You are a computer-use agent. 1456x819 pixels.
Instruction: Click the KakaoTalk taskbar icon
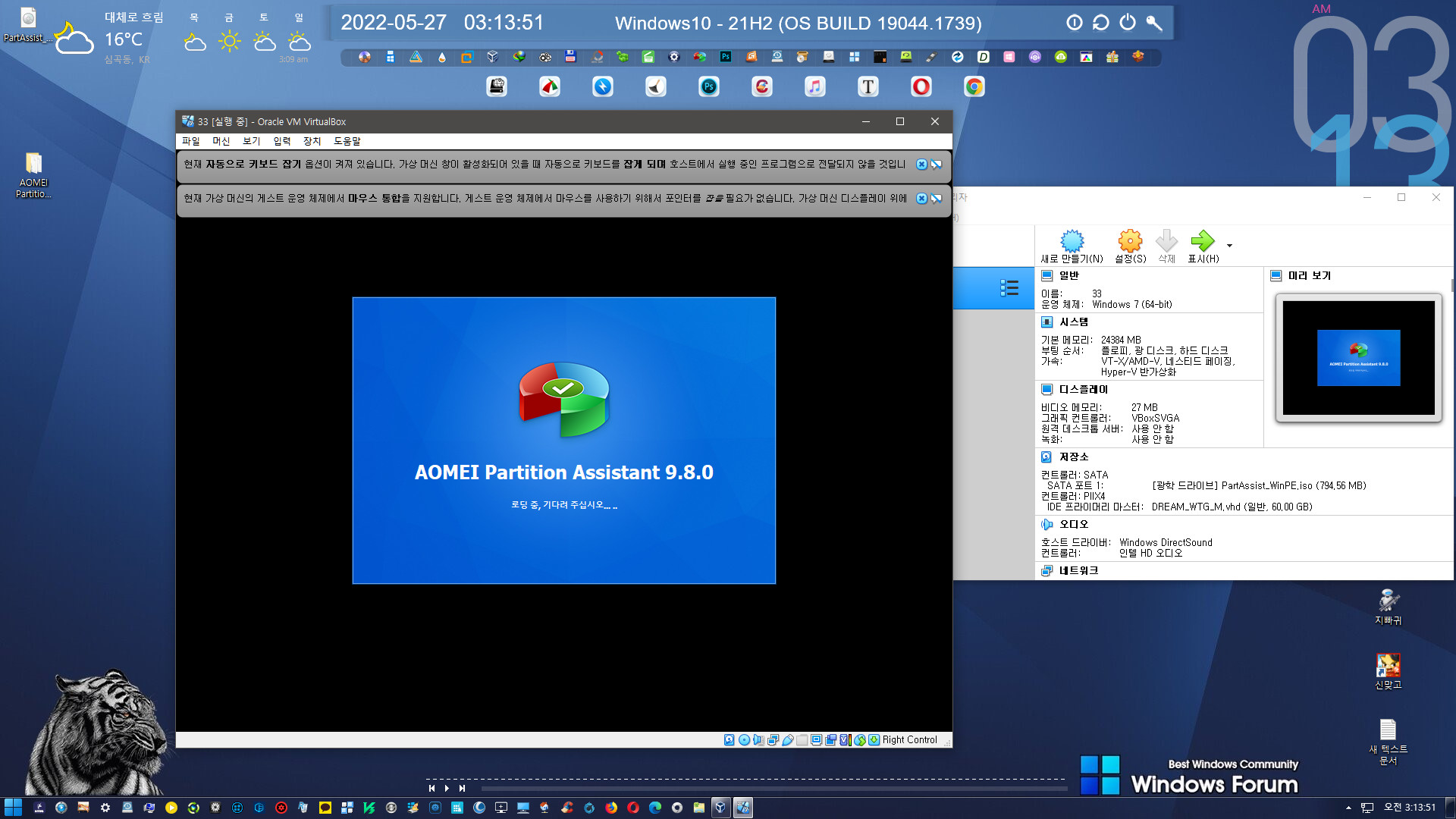tap(325, 808)
